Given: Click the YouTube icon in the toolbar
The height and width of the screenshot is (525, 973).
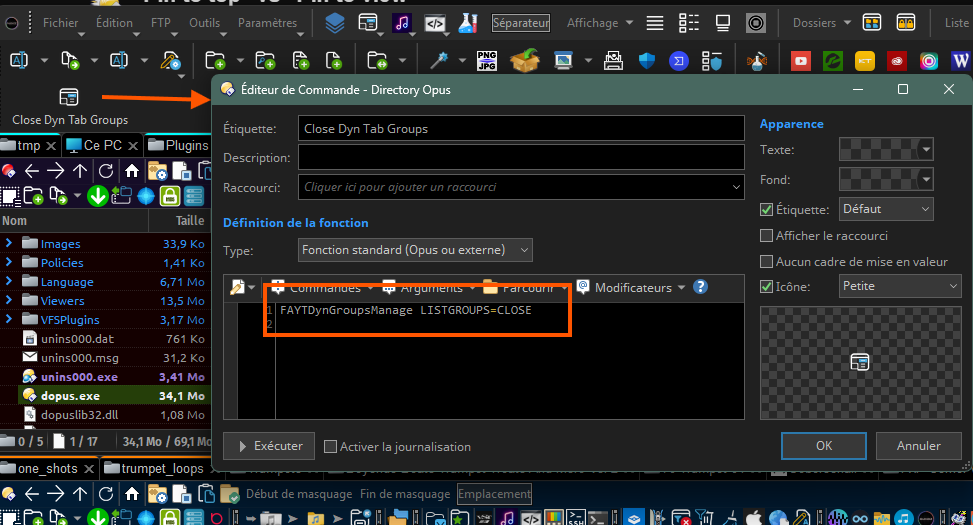Looking at the screenshot, I should [800, 61].
